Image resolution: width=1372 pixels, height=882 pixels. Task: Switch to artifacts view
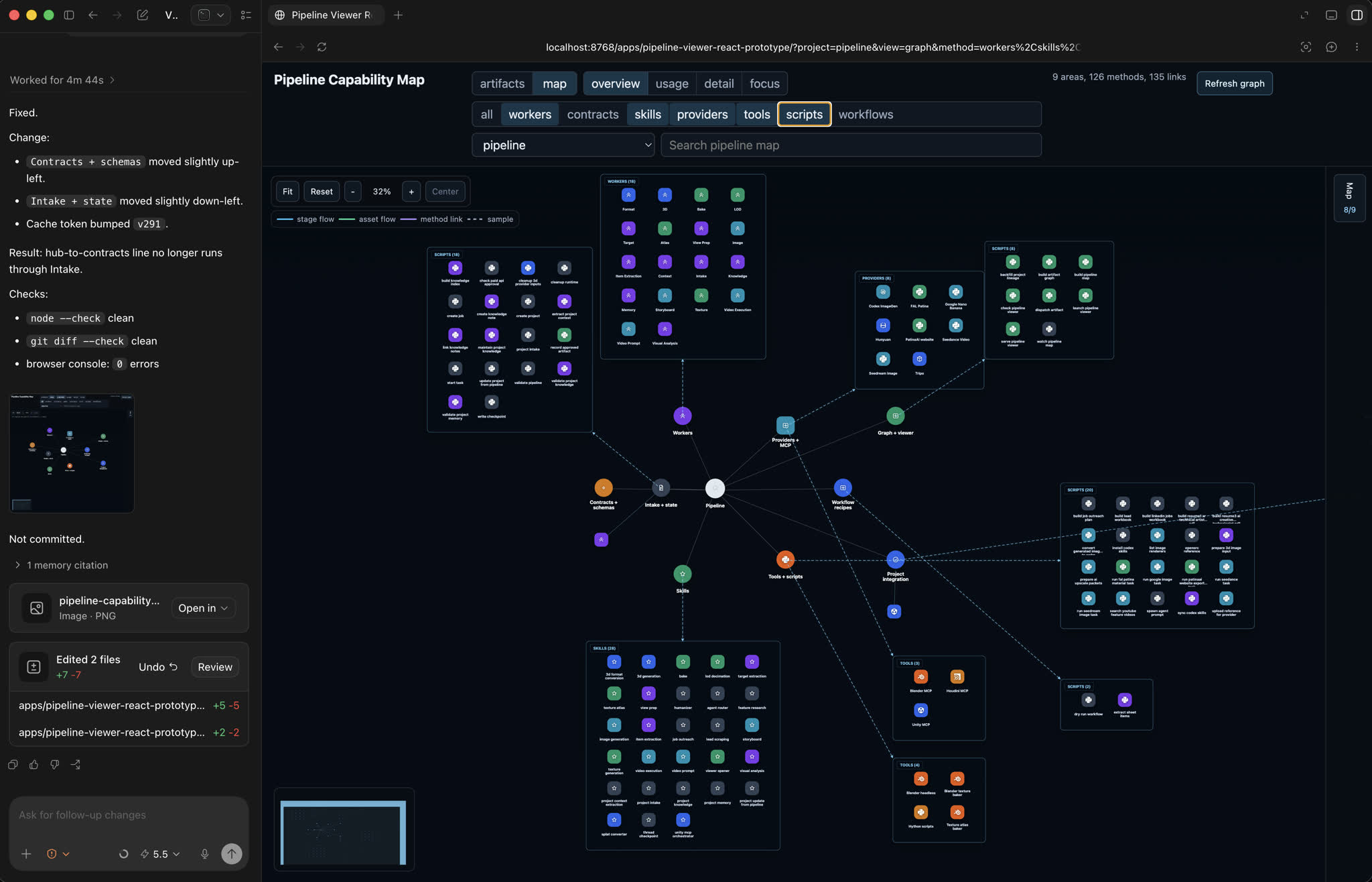click(502, 84)
